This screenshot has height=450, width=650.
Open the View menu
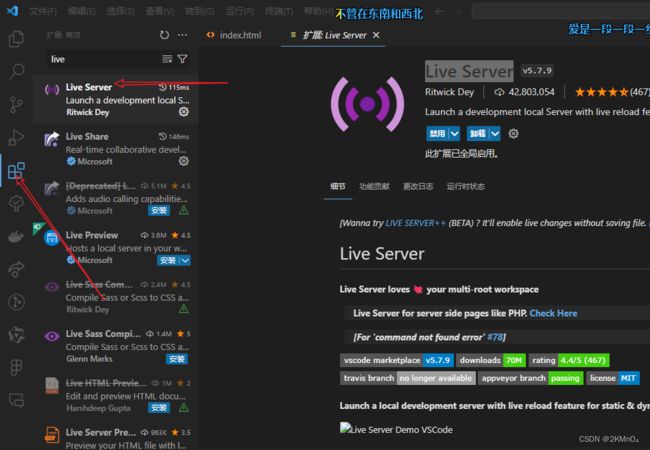pos(160,11)
